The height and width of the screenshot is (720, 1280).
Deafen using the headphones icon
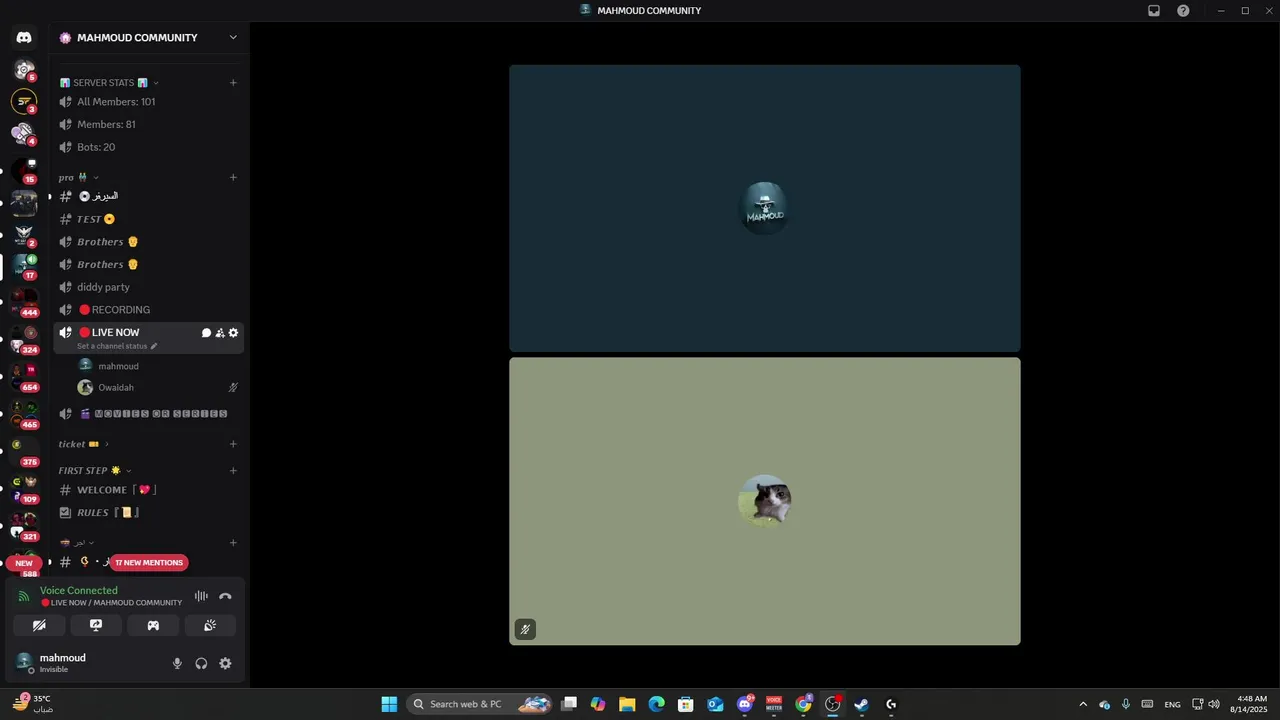click(x=201, y=663)
